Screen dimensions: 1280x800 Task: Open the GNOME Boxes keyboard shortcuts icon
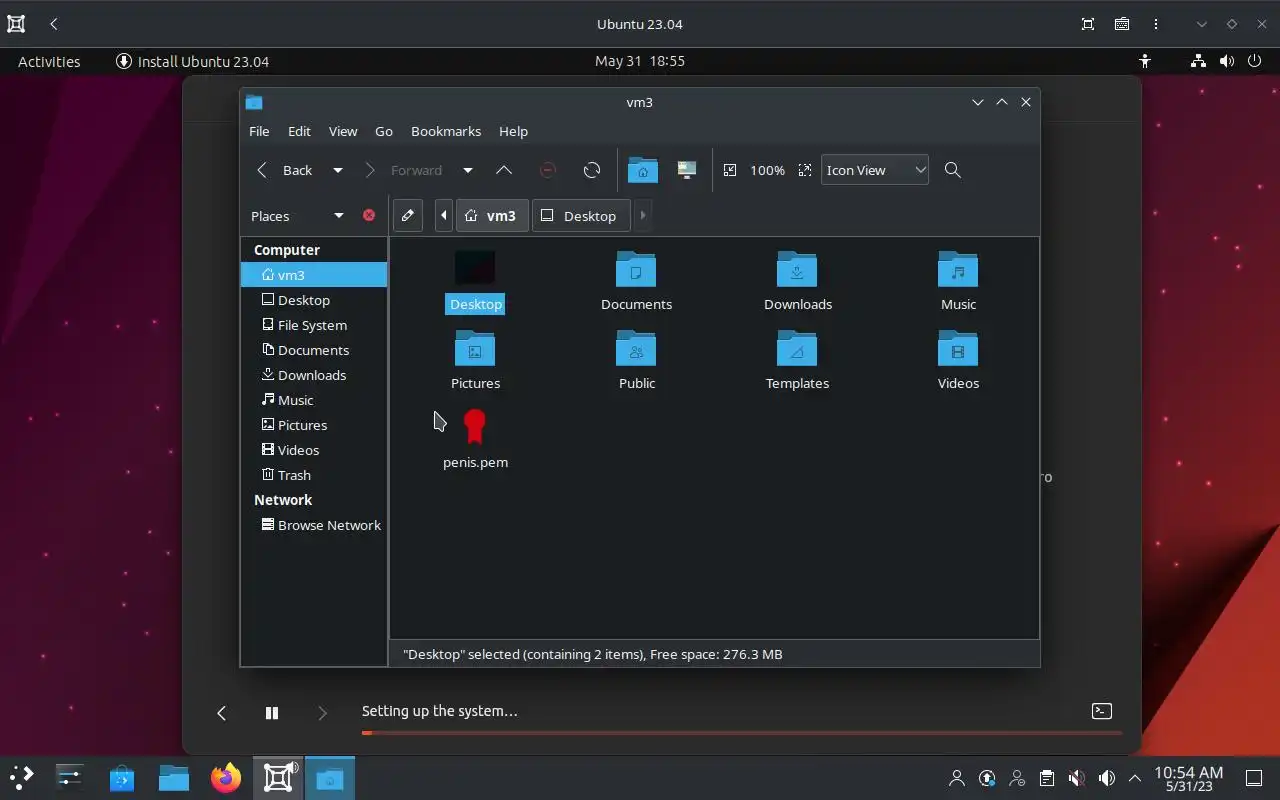tap(1122, 24)
